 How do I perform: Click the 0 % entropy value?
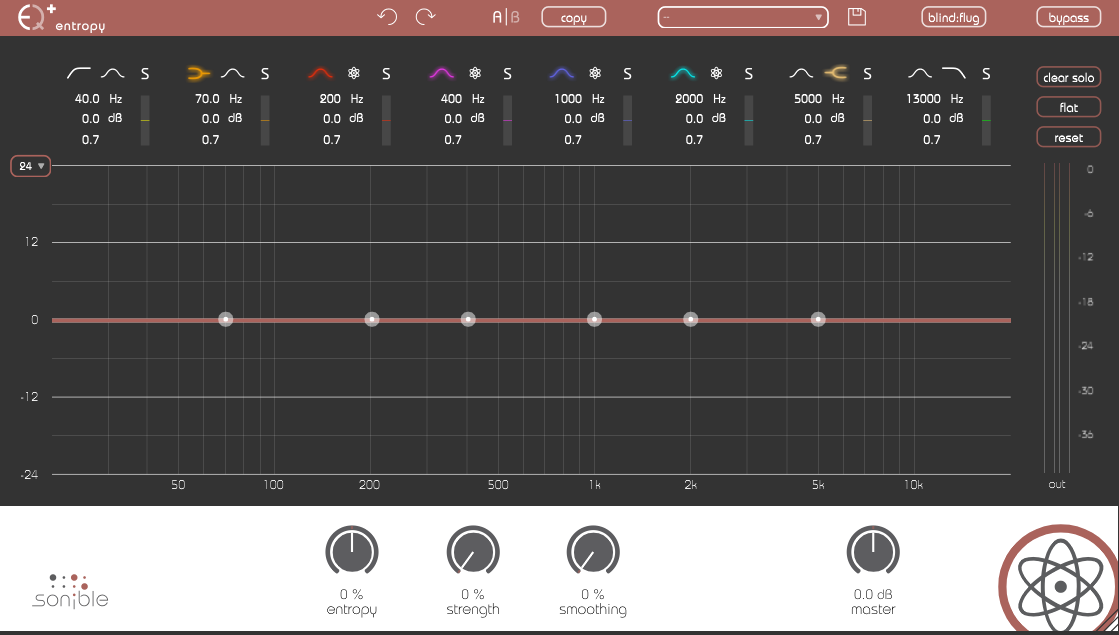352,594
